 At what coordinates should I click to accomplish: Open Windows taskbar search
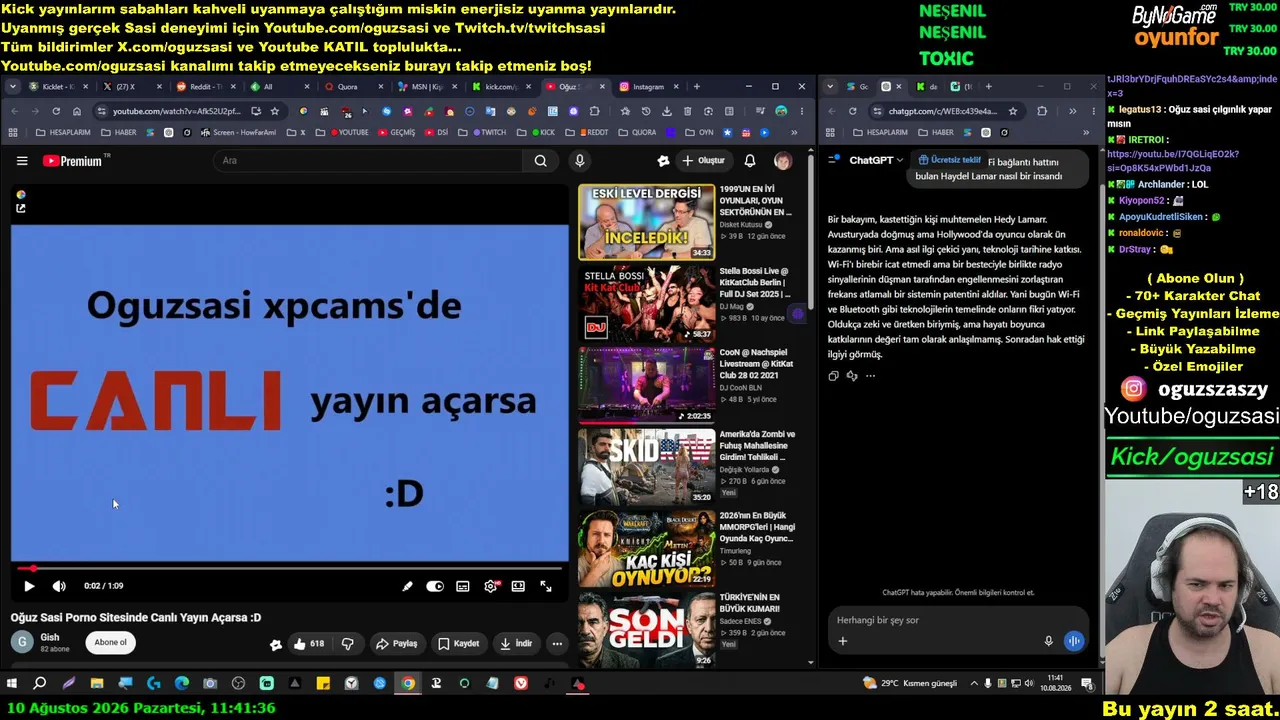pos(40,684)
